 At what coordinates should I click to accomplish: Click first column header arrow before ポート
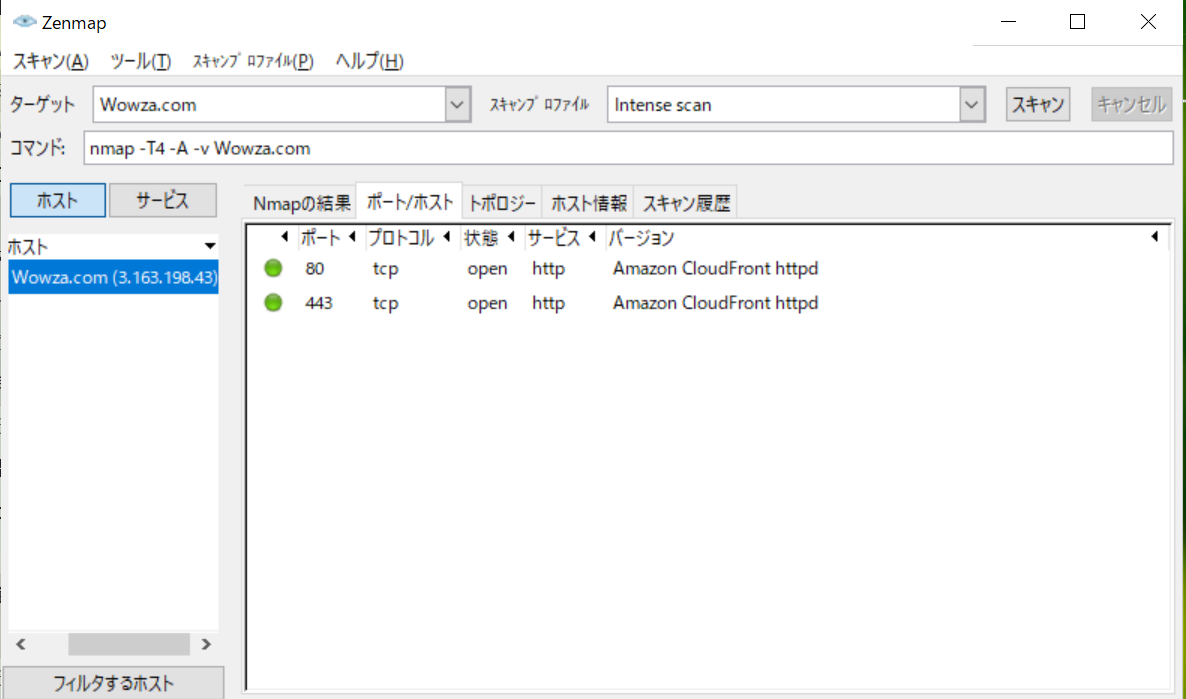(284, 237)
